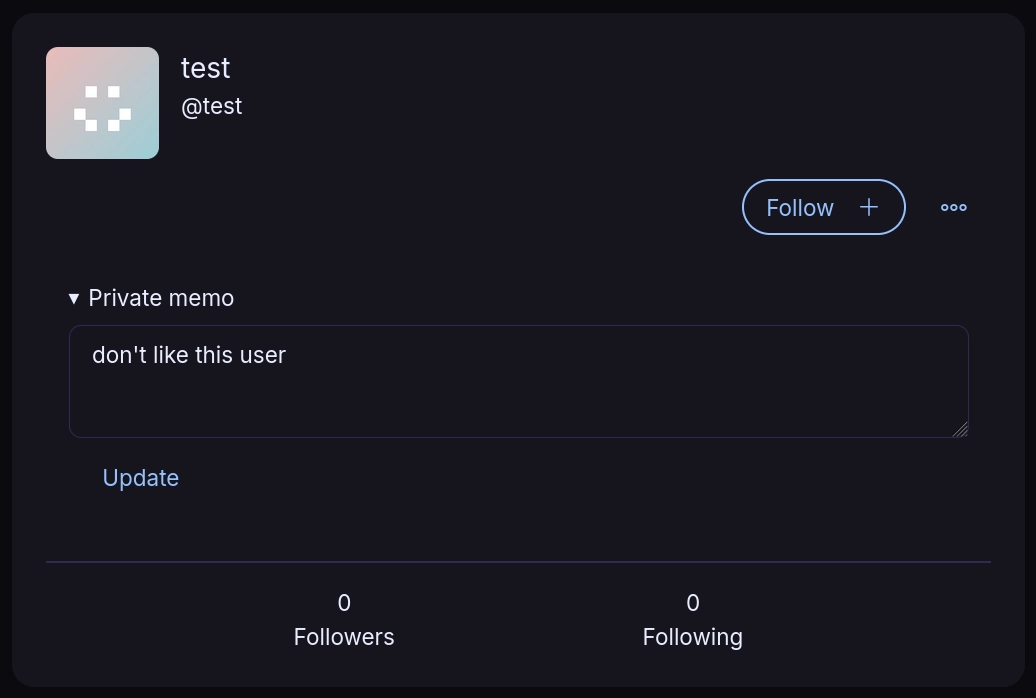The image size is (1036, 698).
Task: Click the test user's avatar image
Action: [x=102, y=102]
